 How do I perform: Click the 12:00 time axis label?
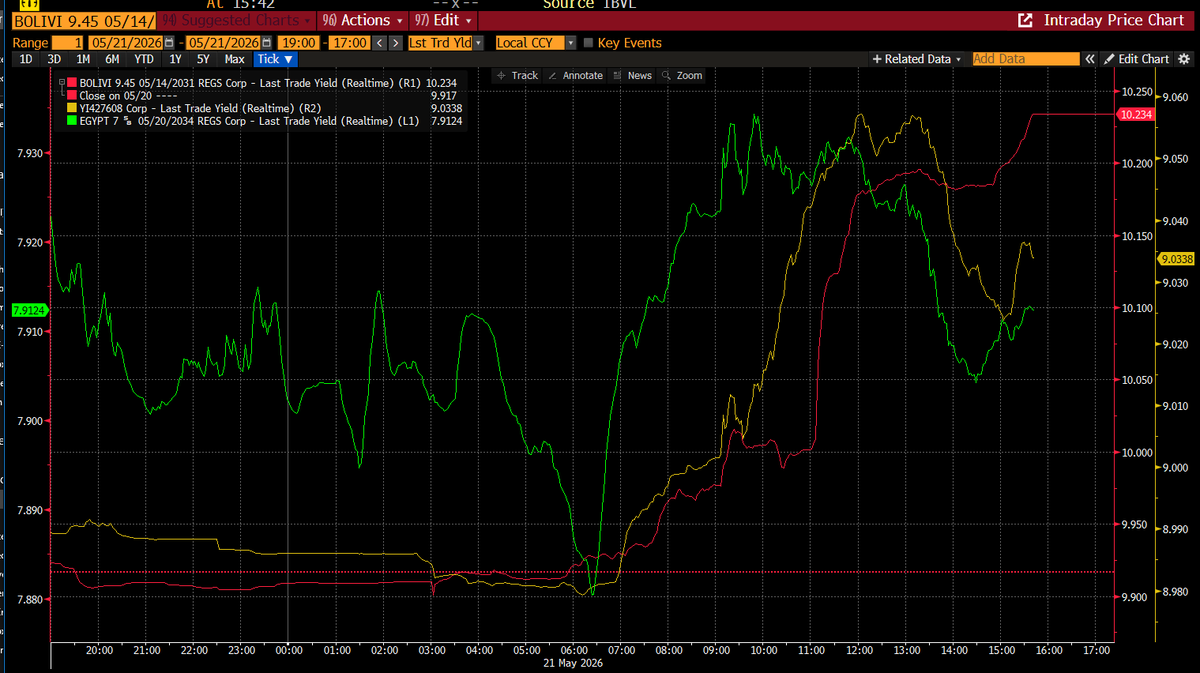click(859, 651)
